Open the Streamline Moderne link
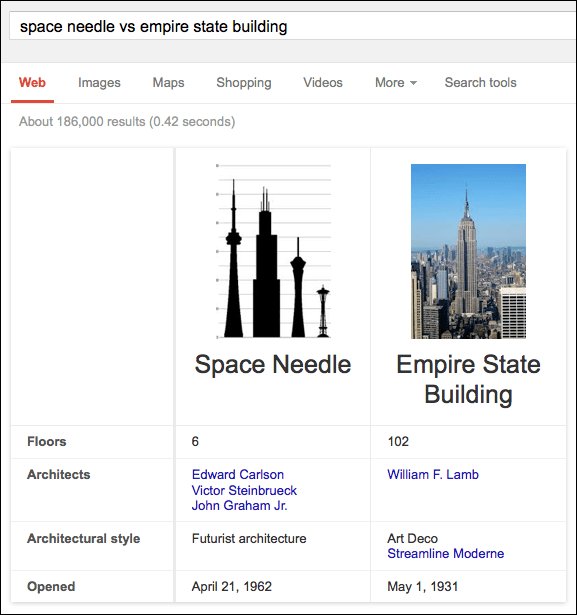 446,553
